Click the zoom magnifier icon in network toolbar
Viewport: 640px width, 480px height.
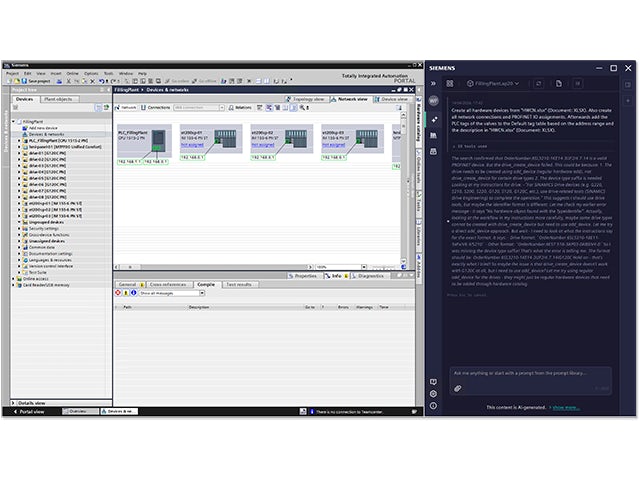[302, 108]
